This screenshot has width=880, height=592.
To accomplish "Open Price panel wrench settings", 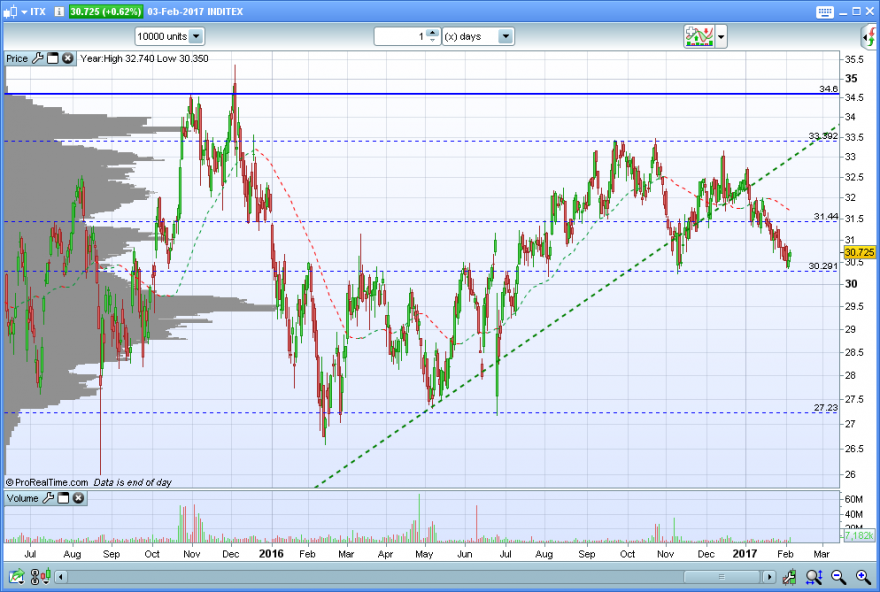I will tap(38, 58).
